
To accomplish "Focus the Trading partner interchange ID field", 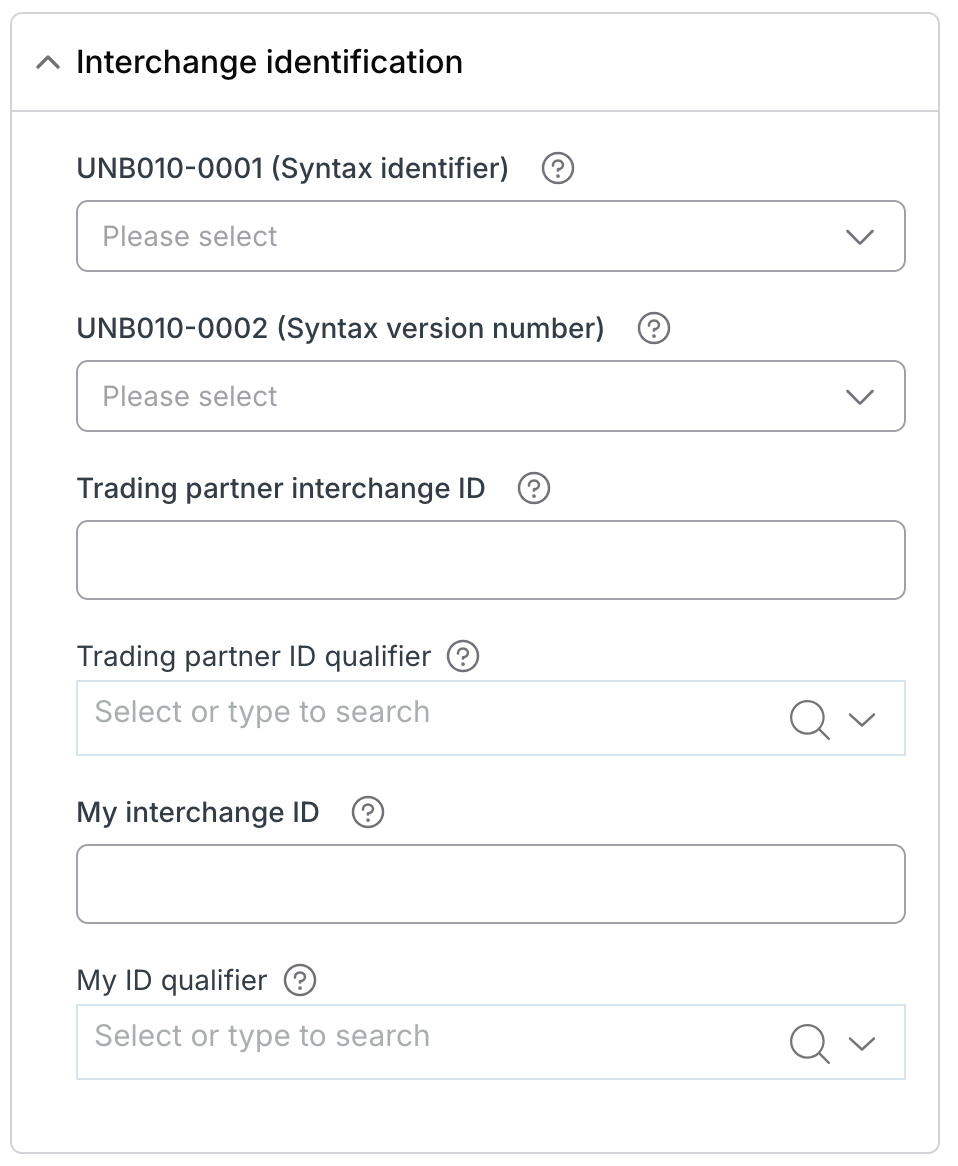I will pos(491,560).
